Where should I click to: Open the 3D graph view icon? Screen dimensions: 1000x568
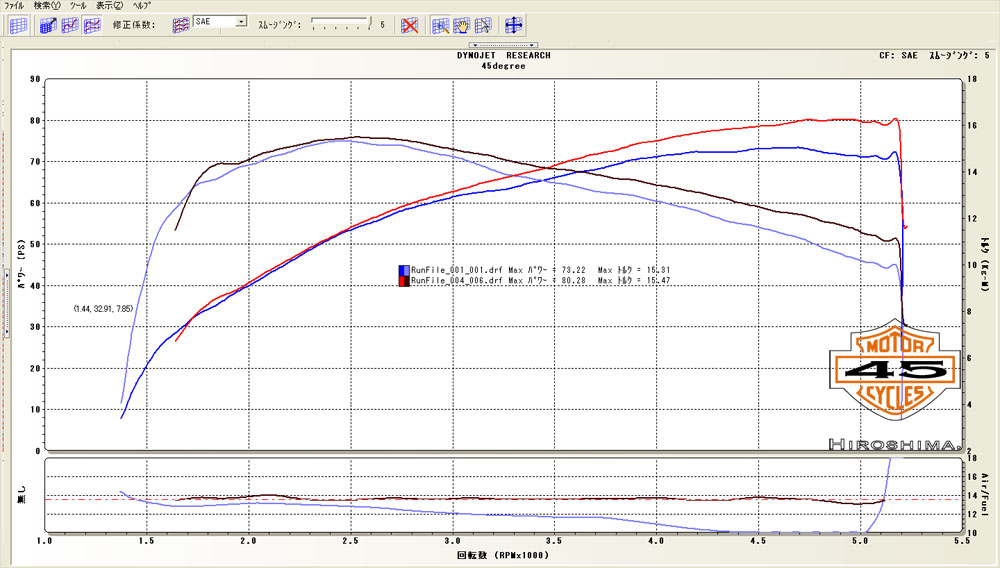pos(47,25)
